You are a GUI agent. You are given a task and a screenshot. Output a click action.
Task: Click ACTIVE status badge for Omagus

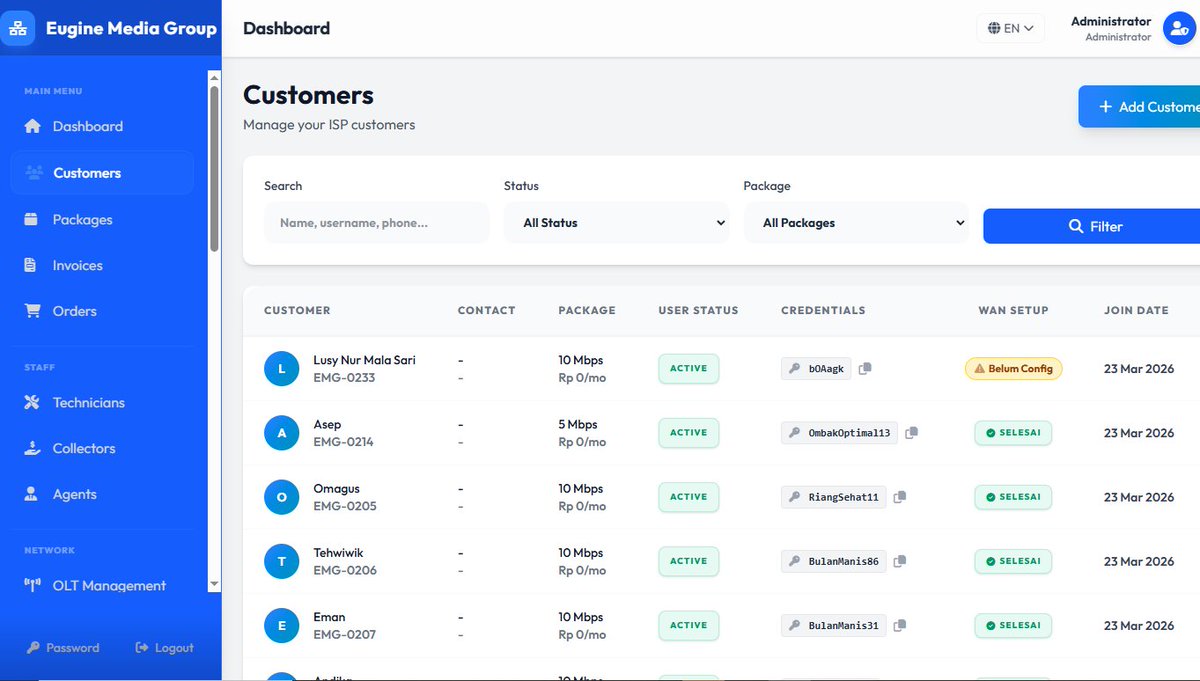(688, 497)
